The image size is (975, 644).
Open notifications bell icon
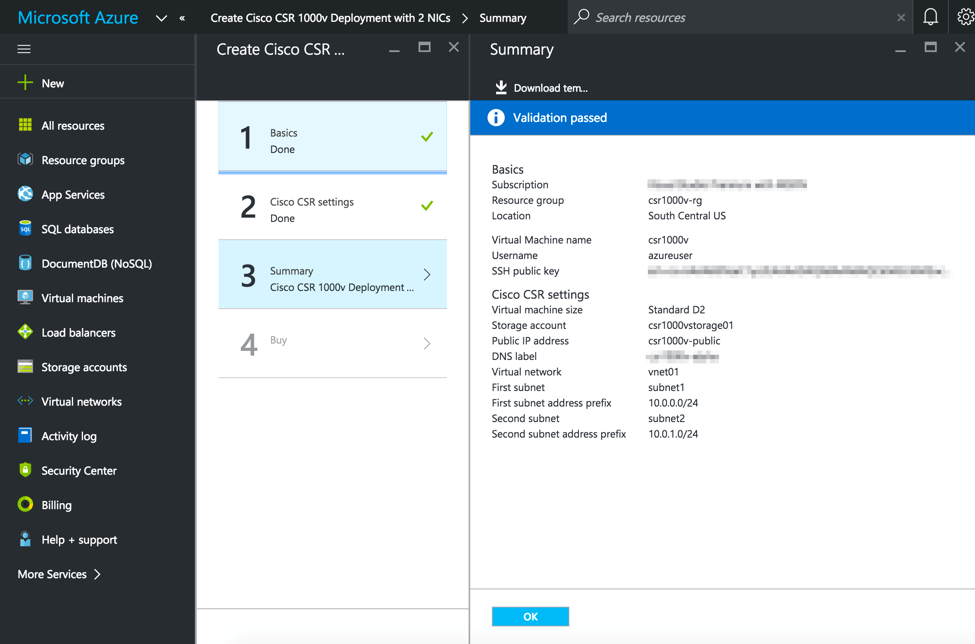point(930,17)
